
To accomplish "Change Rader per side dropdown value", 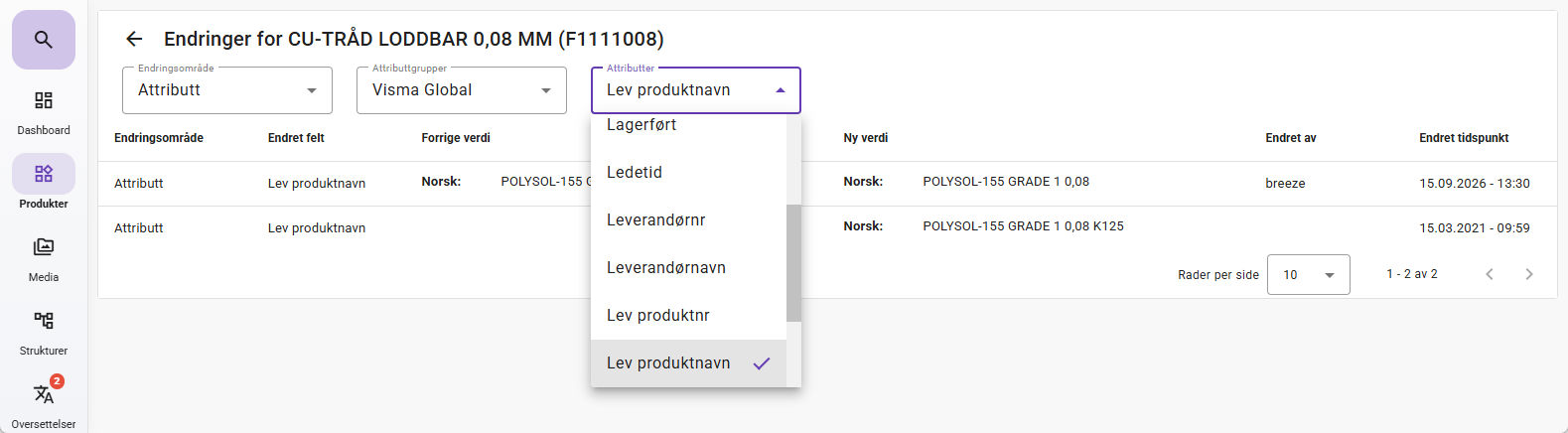I will pyautogui.click(x=1309, y=275).
